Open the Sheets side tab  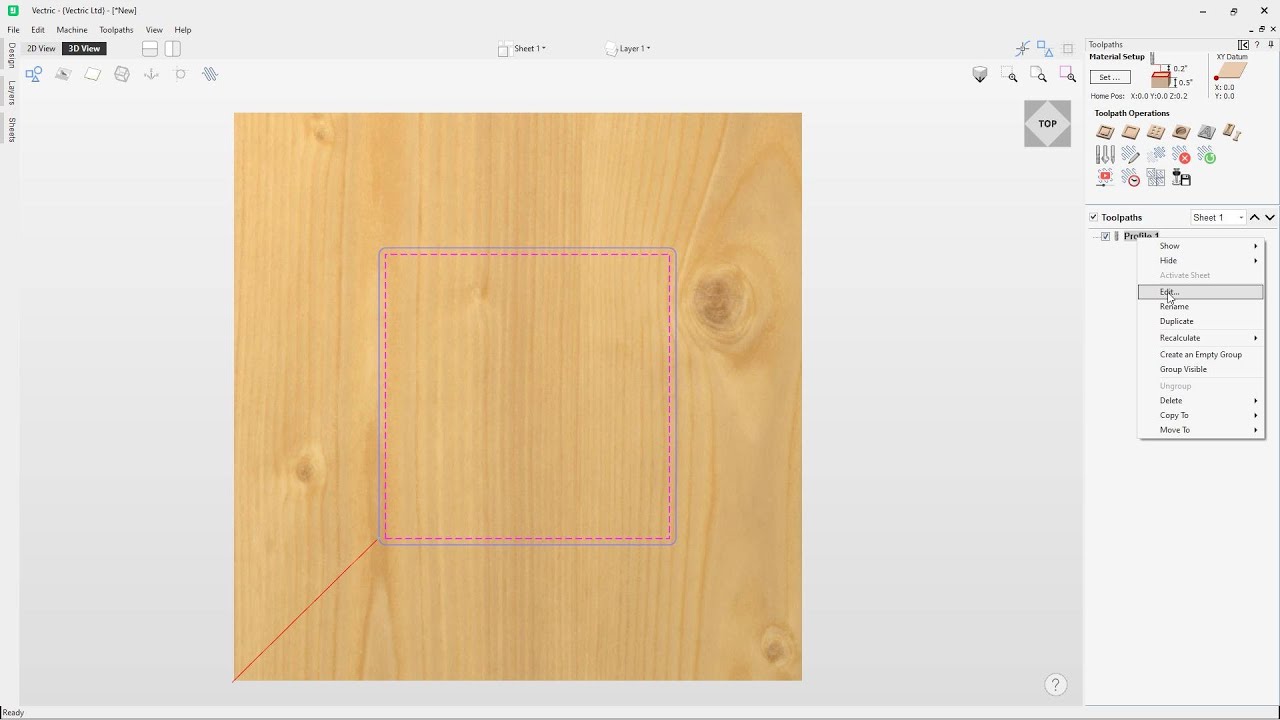click(11, 129)
